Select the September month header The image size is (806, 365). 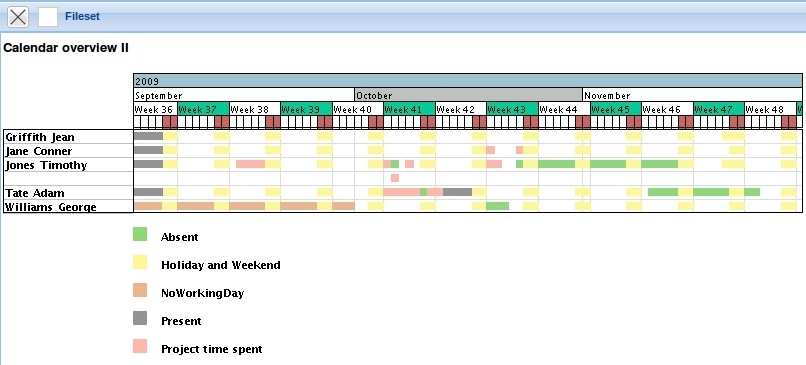[x=244, y=95]
